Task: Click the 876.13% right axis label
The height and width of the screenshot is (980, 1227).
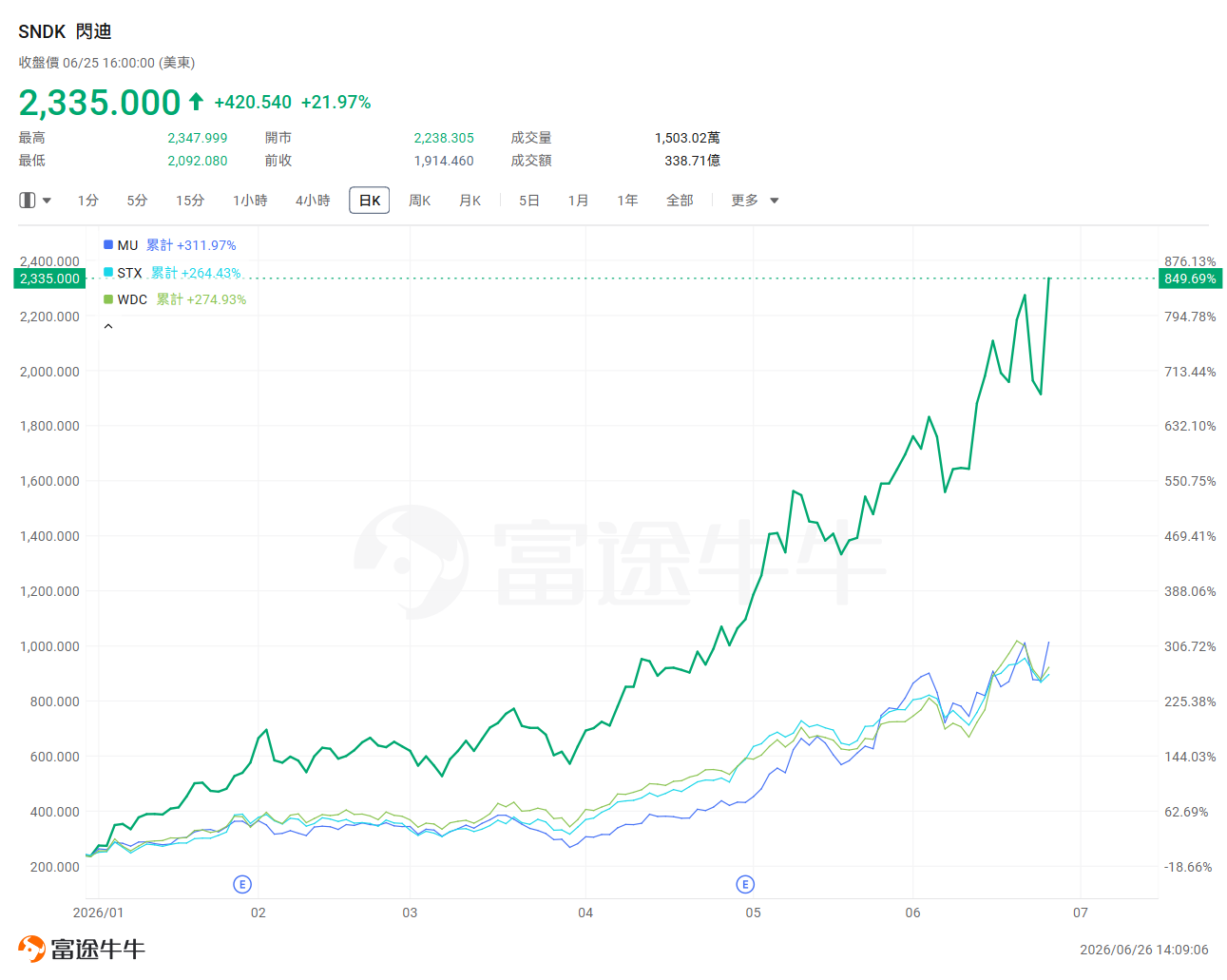Action: tap(1190, 261)
